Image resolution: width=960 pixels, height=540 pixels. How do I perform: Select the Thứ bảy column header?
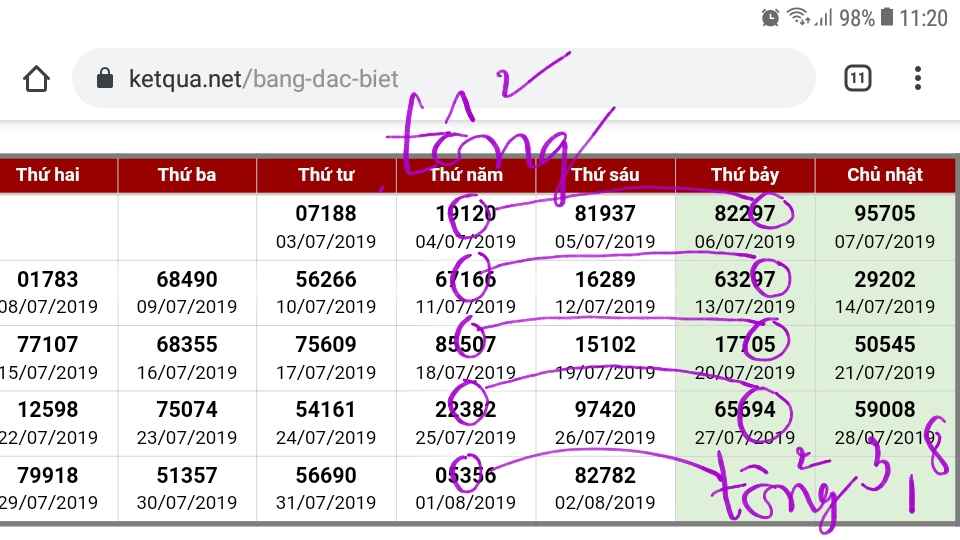(745, 175)
